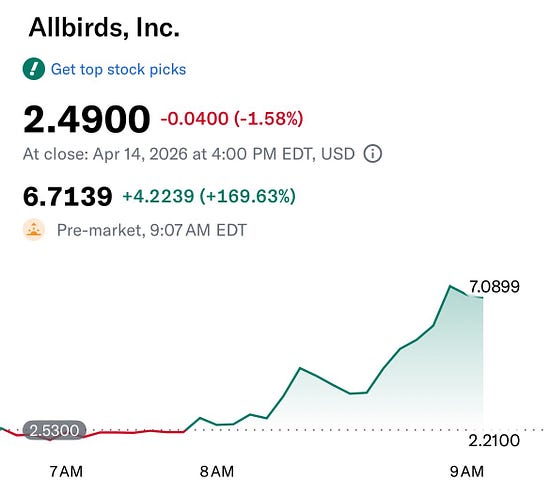Click the 2.5300 previous close badge
This screenshot has height=482, width=550.
point(54,430)
